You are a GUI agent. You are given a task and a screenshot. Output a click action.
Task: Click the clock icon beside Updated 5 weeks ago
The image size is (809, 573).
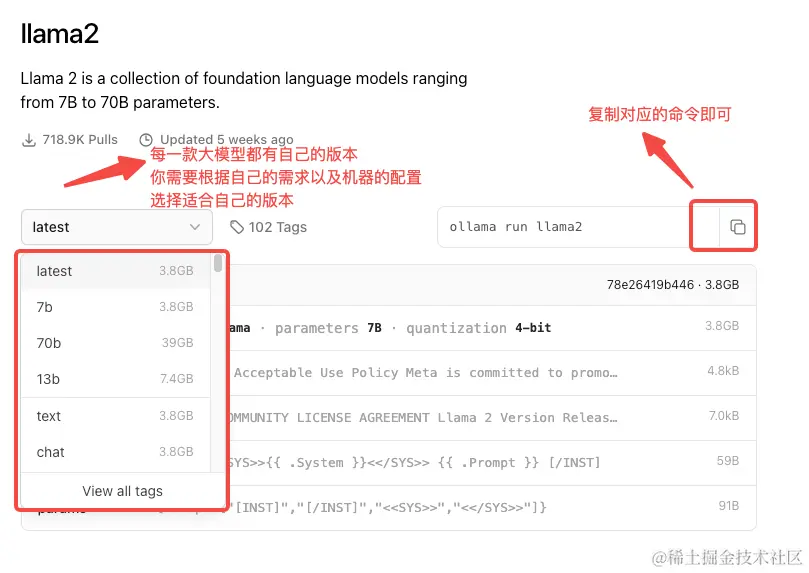pyautogui.click(x=146, y=140)
